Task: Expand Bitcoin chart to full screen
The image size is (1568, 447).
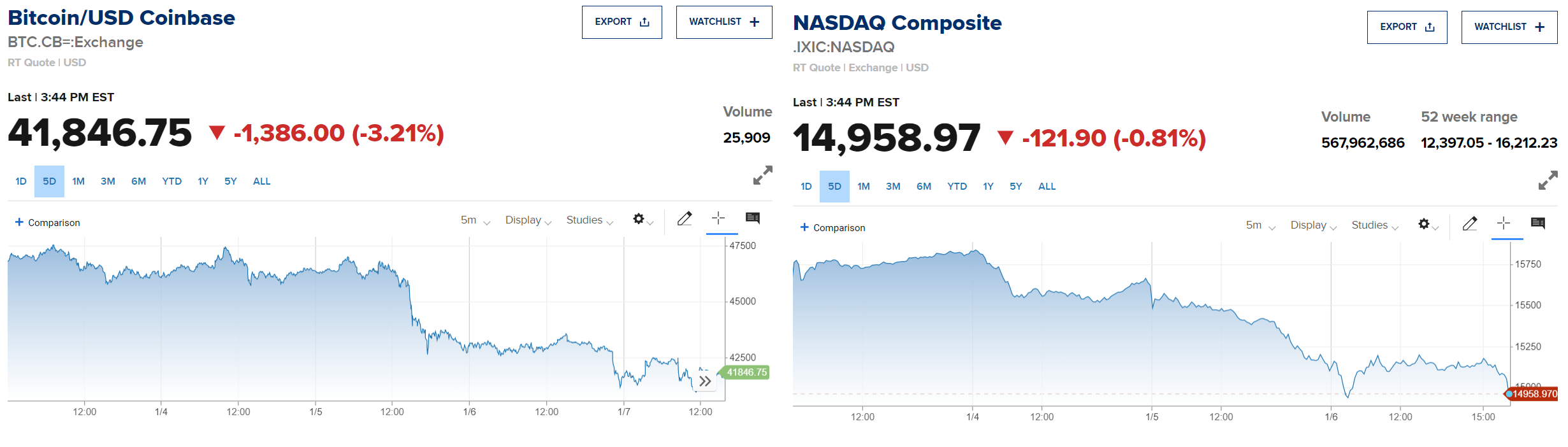Action: [x=762, y=175]
